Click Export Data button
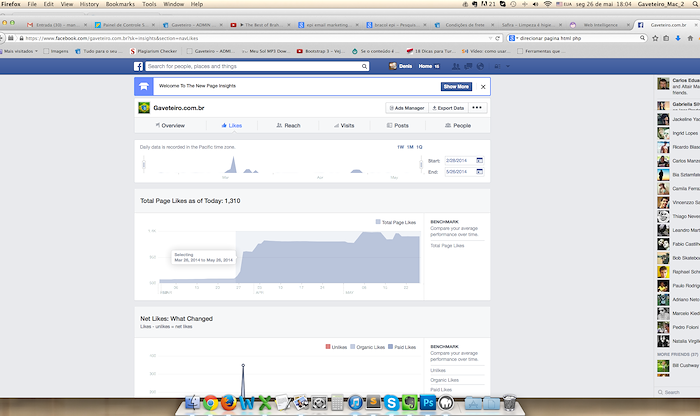The image size is (700, 416). click(448, 108)
